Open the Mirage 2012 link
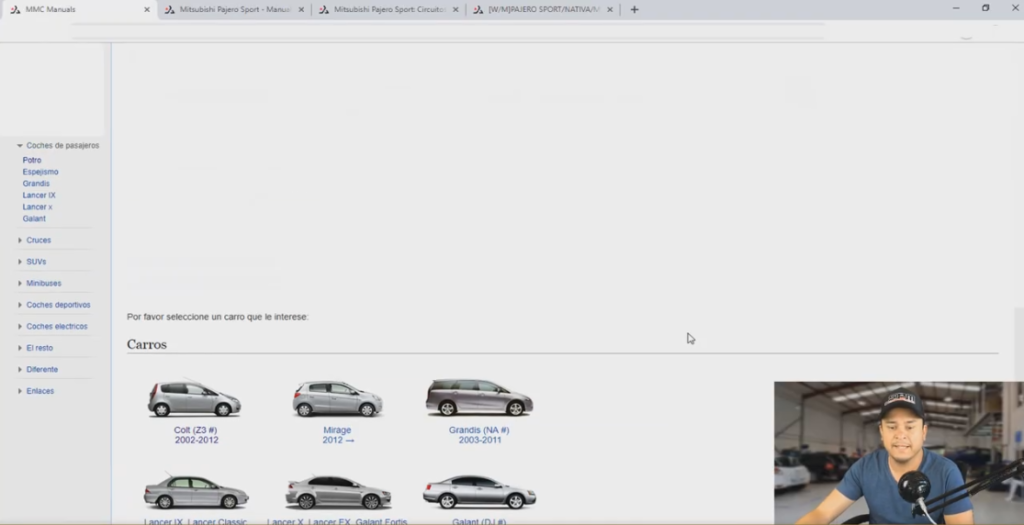Screen dimensions: 1024x525 pyautogui.click(x=338, y=435)
